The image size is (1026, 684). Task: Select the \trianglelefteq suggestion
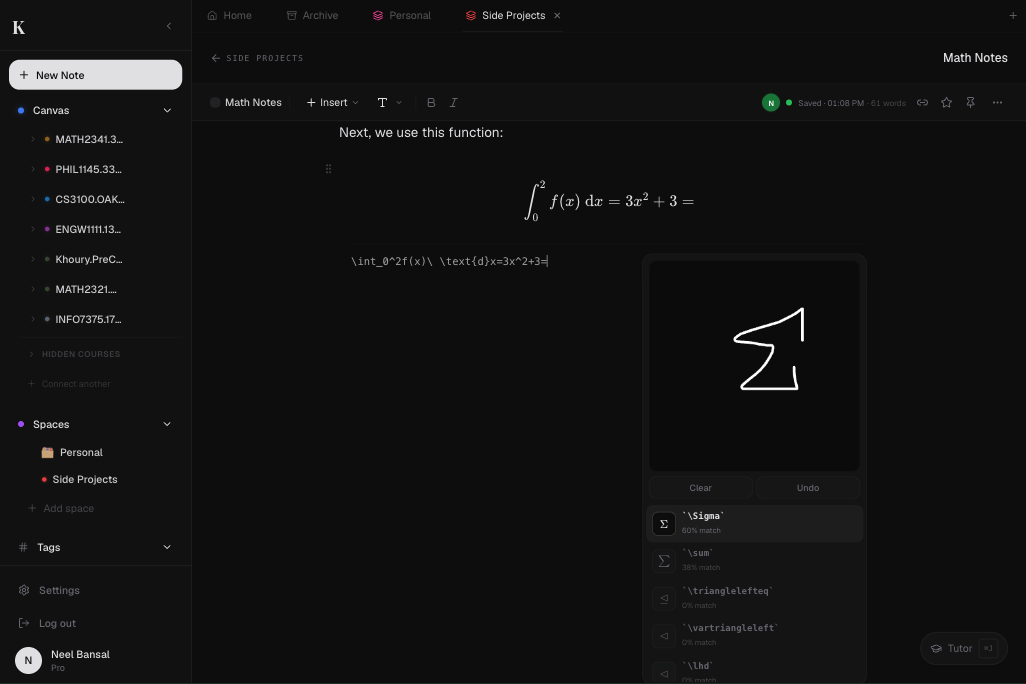pyautogui.click(x=754, y=598)
